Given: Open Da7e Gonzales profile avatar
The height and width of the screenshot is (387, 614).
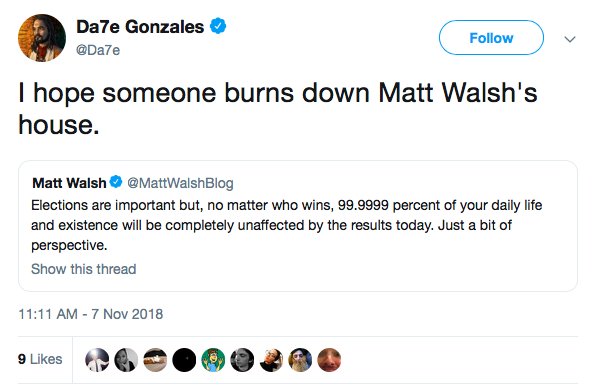Looking at the screenshot, I should (42, 38).
